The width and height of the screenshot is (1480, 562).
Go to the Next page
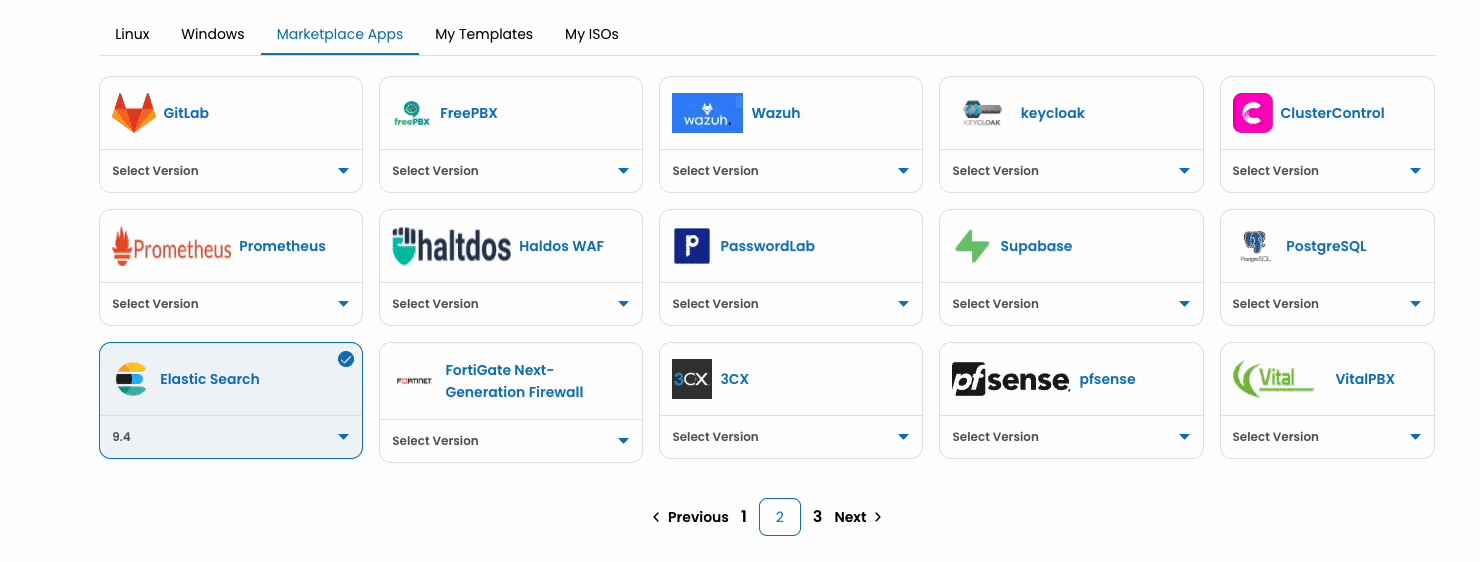pyautogui.click(x=858, y=517)
